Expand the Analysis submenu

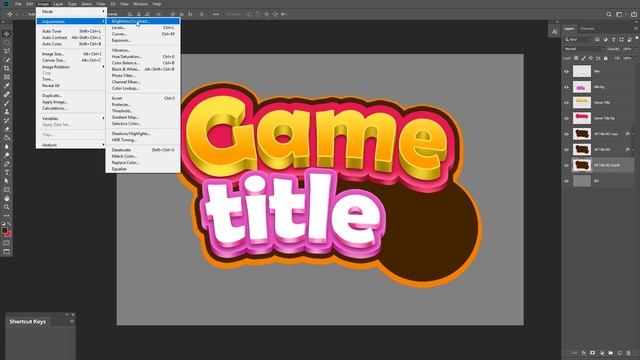pyautogui.click(x=71, y=145)
